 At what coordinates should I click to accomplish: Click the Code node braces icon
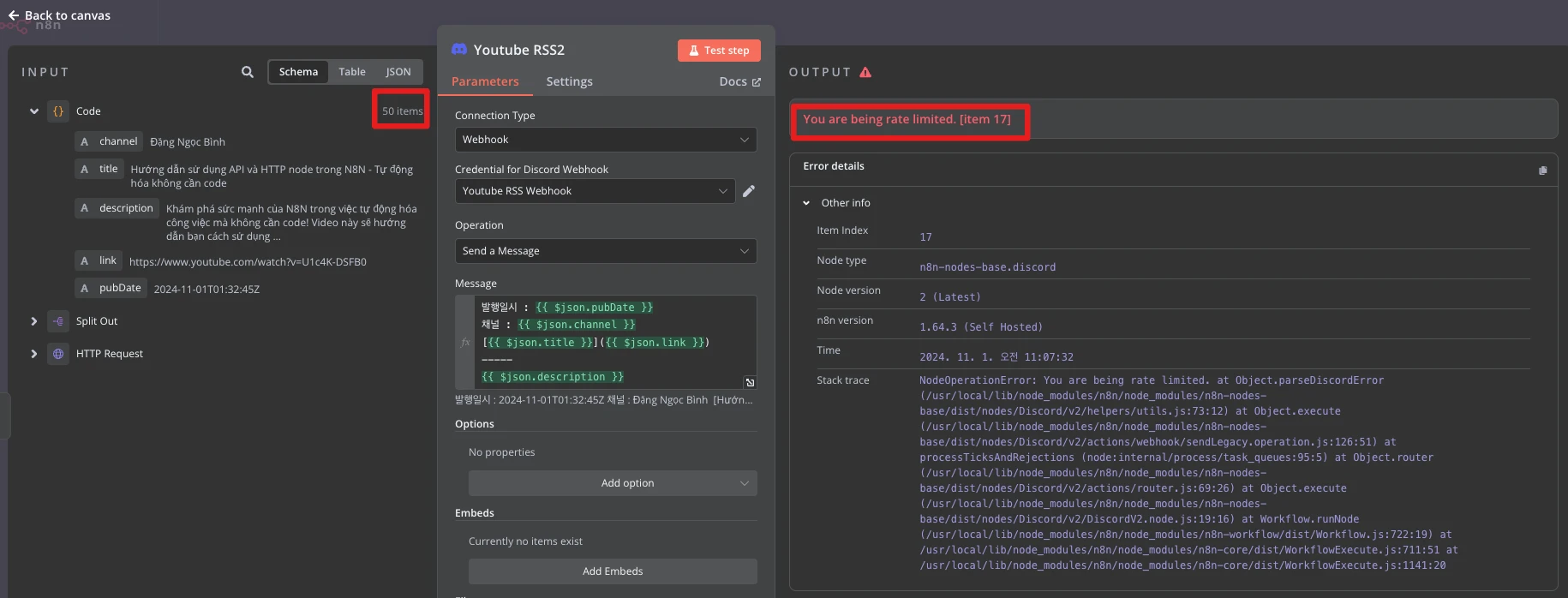[x=58, y=111]
